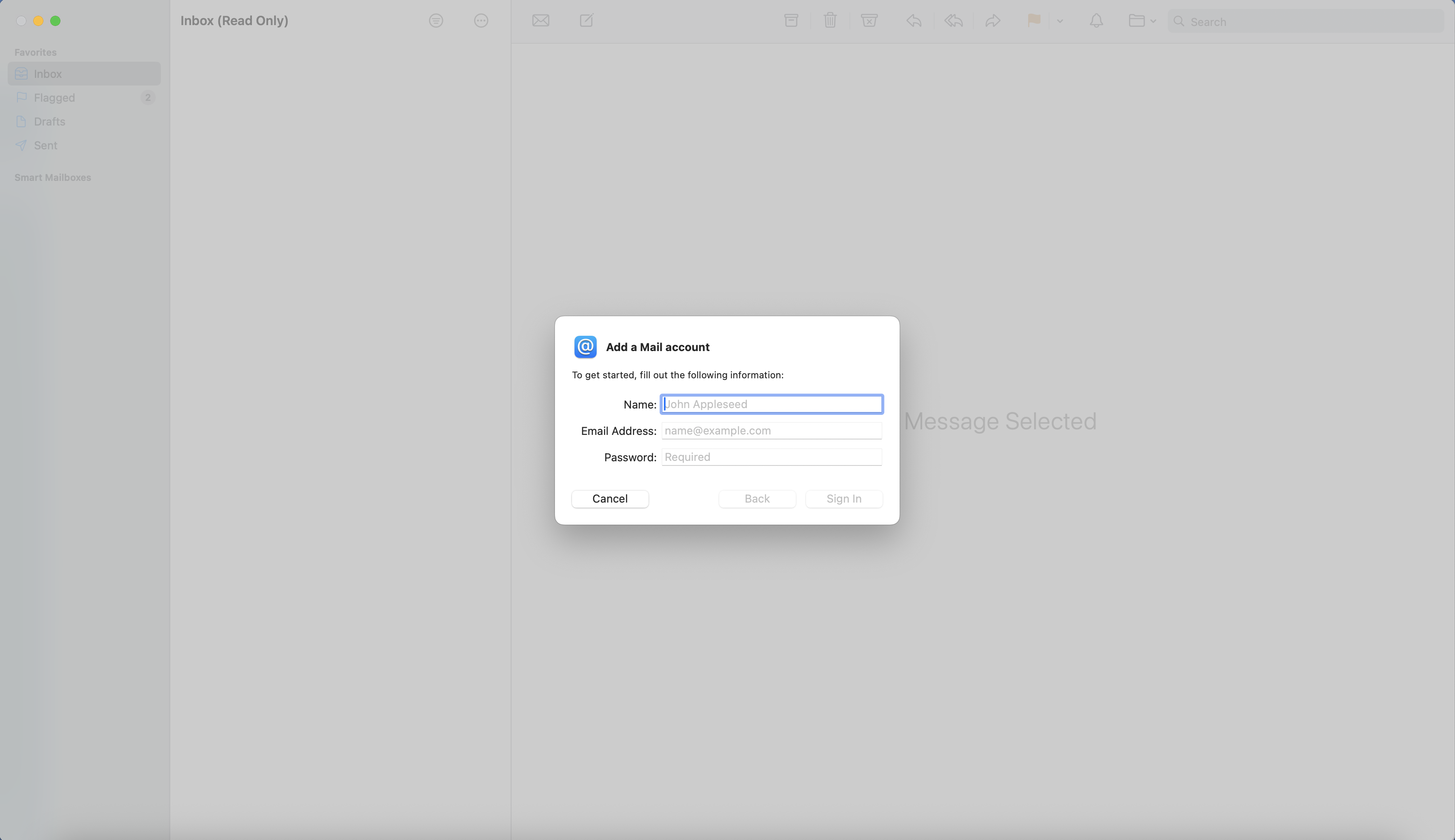Click the Inbox (Read Only) title
The height and width of the screenshot is (840, 1455).
click(x=234, y=21)
